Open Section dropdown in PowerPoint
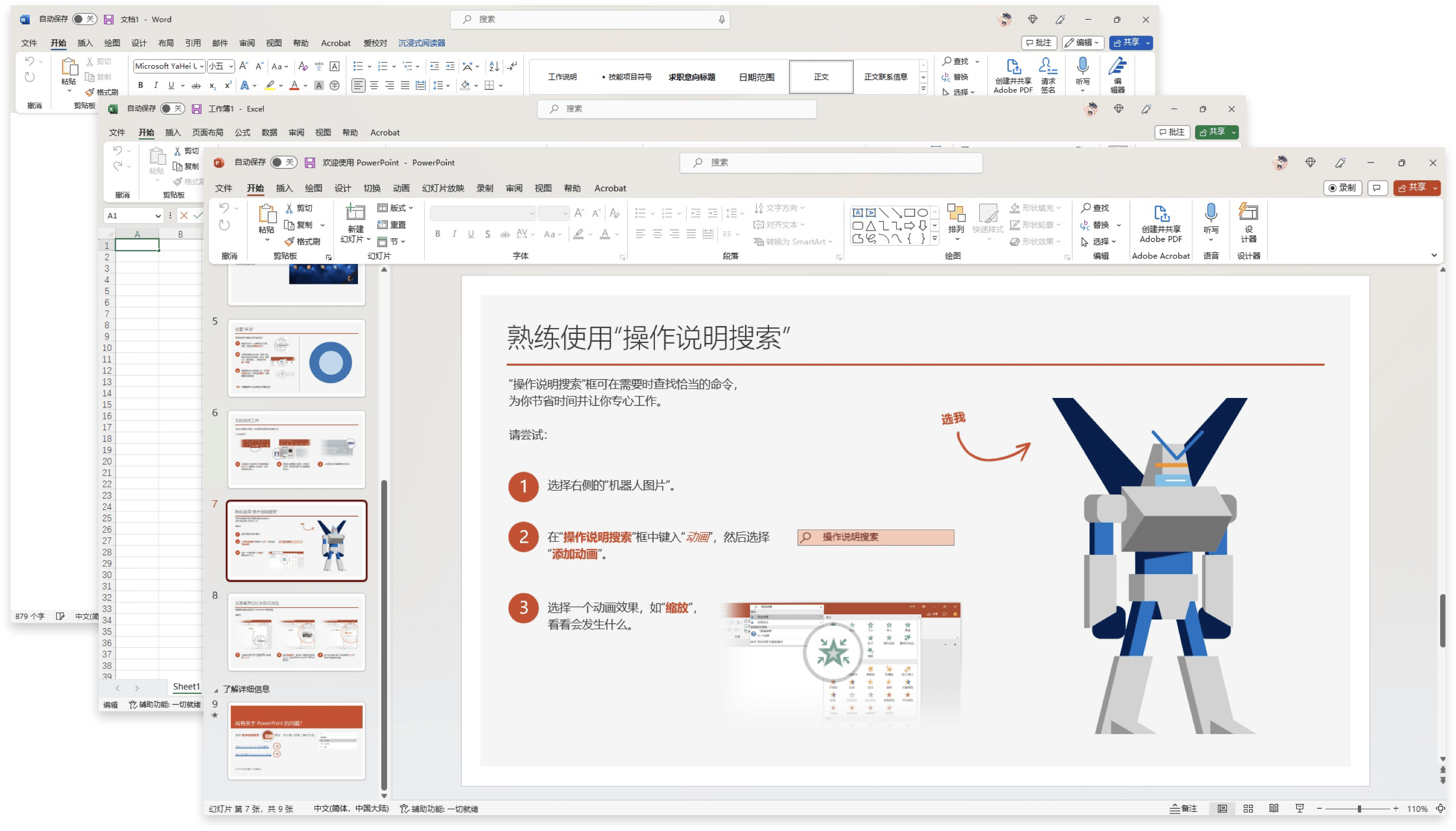Image resolution: width=1456 pixels, height=831 pixels. coord(391,242)
